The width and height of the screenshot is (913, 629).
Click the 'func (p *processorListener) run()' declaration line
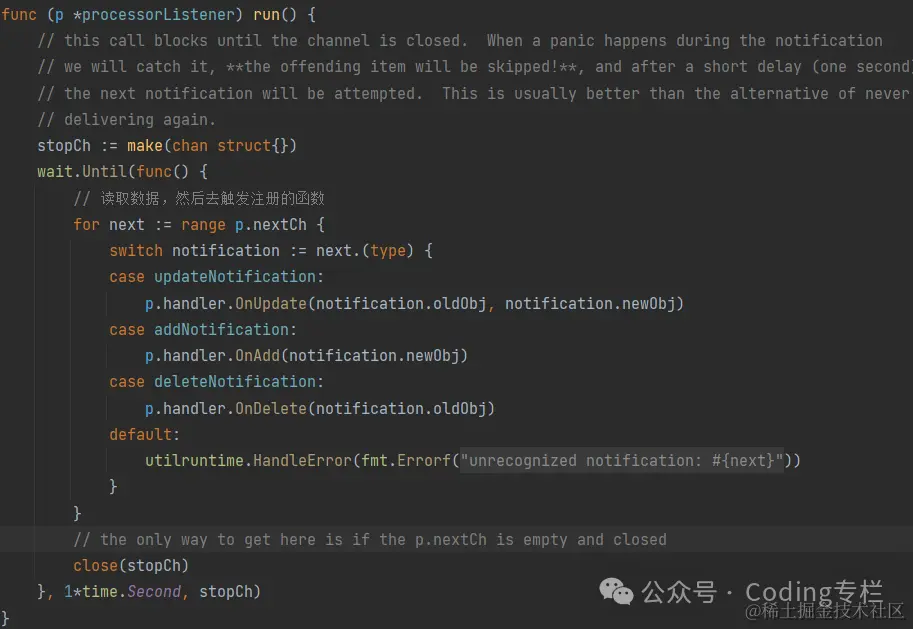(158, 15)
